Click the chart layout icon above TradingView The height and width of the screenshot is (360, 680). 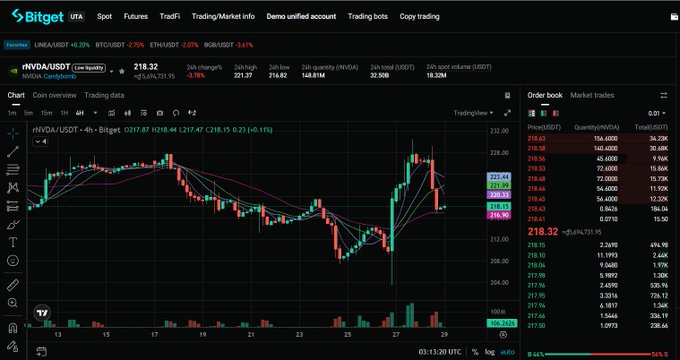[507, 95]
